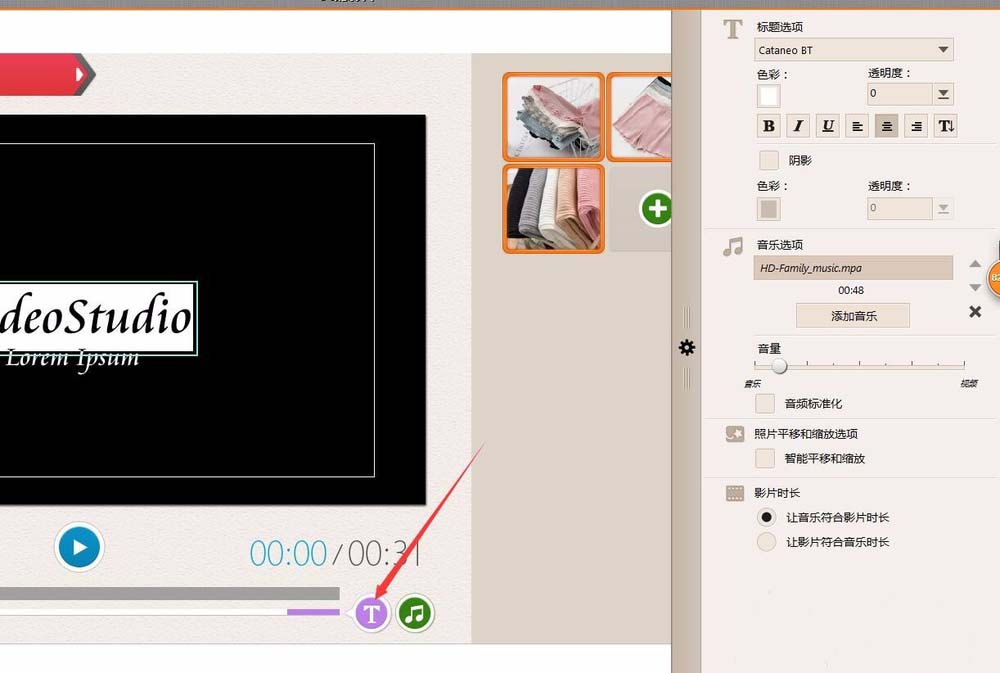Align title text left
The image size is (1000, 673).
tap(857, 126)
